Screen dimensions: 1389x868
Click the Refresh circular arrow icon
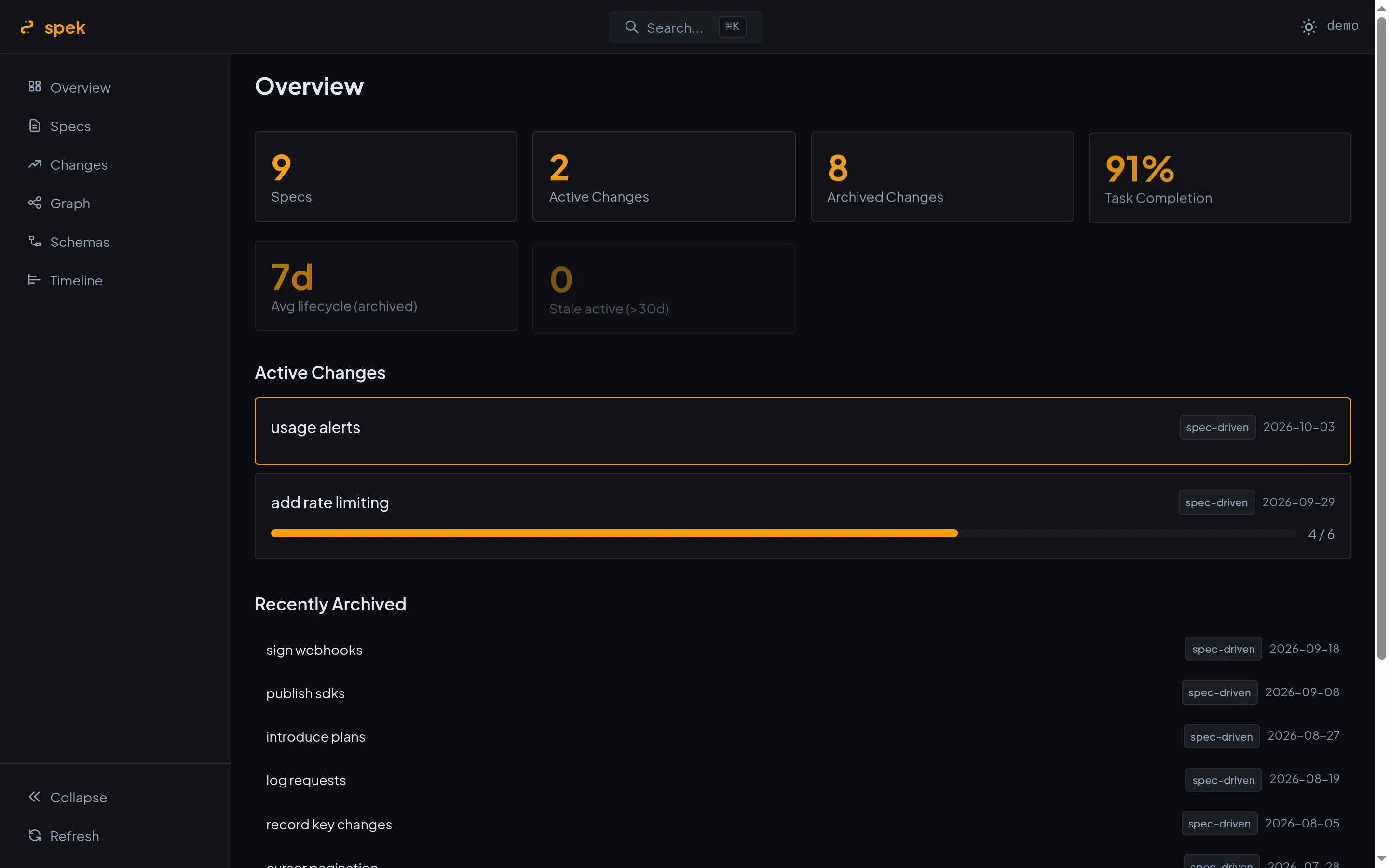tap(34, 835)
